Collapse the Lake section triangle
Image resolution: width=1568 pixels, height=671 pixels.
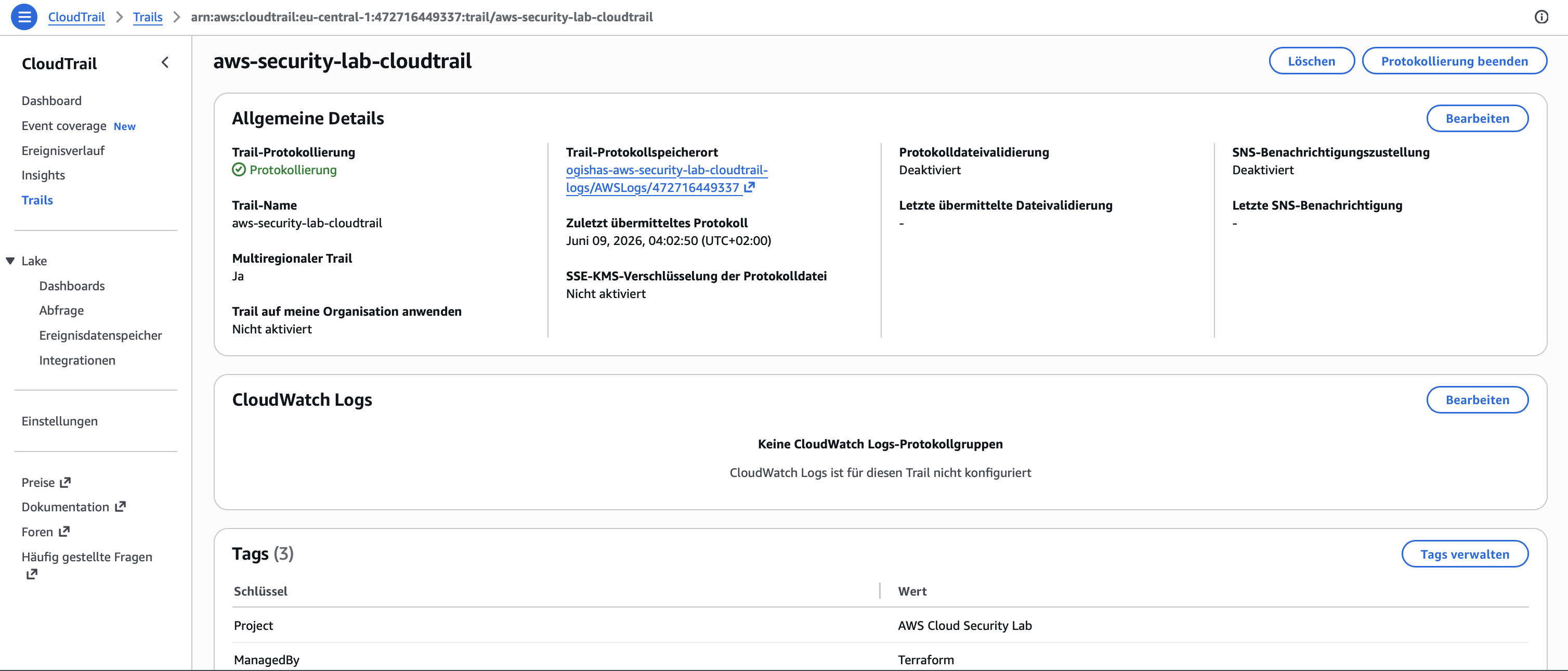[10, 261]
